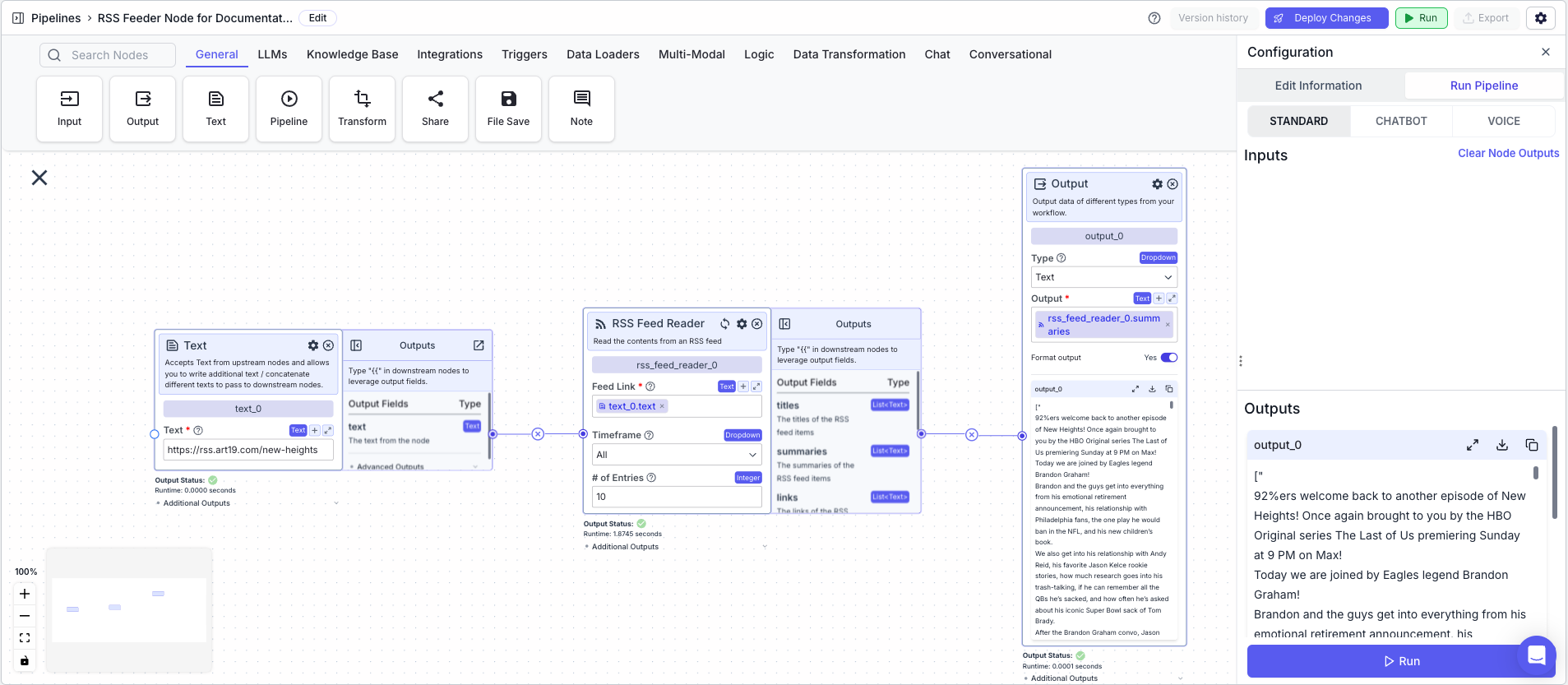Download output_0 result inside Output node
This screenshot has width=1568, height=685.
pos(1152,389)
